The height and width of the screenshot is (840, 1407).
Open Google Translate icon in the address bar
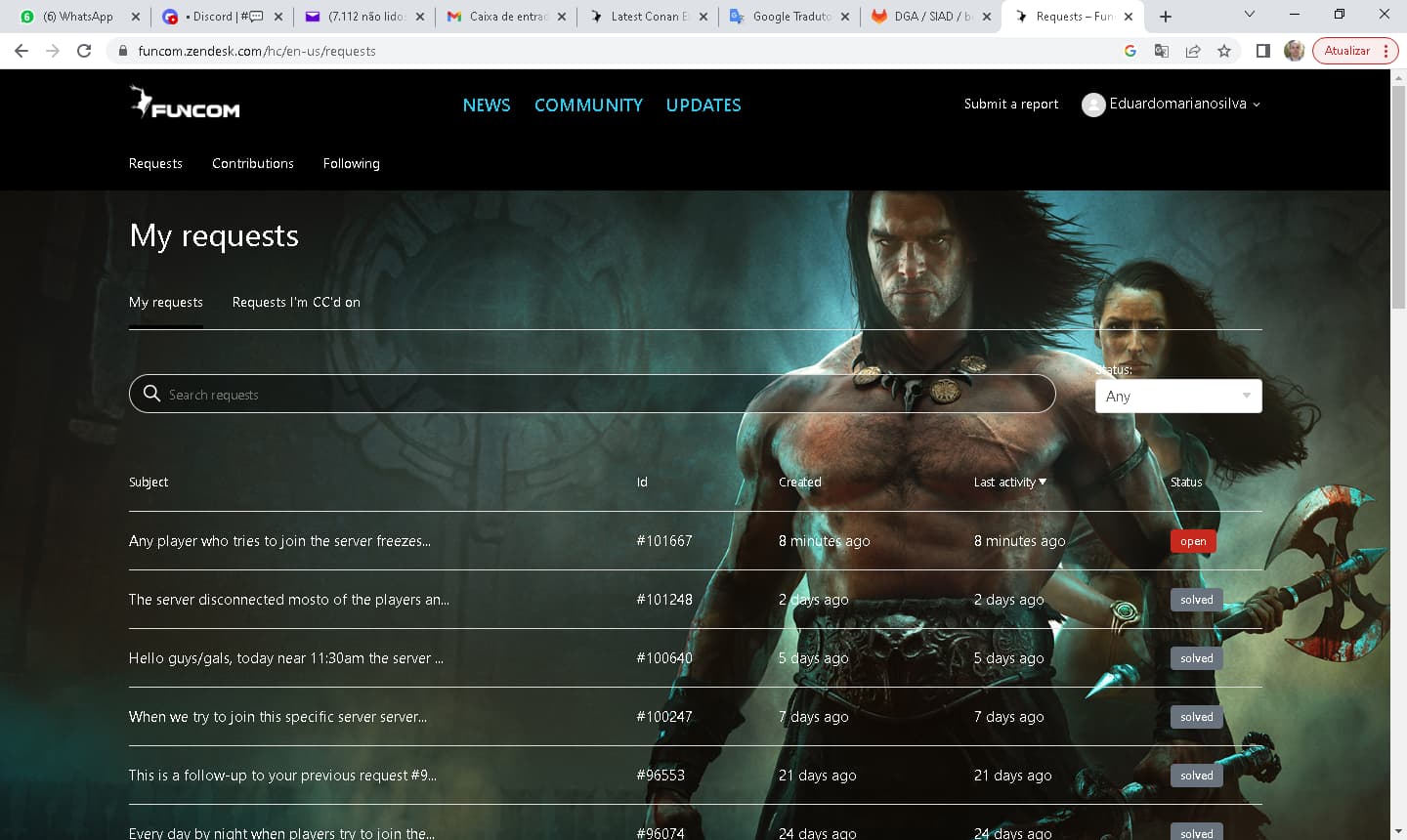[1161, 50]
